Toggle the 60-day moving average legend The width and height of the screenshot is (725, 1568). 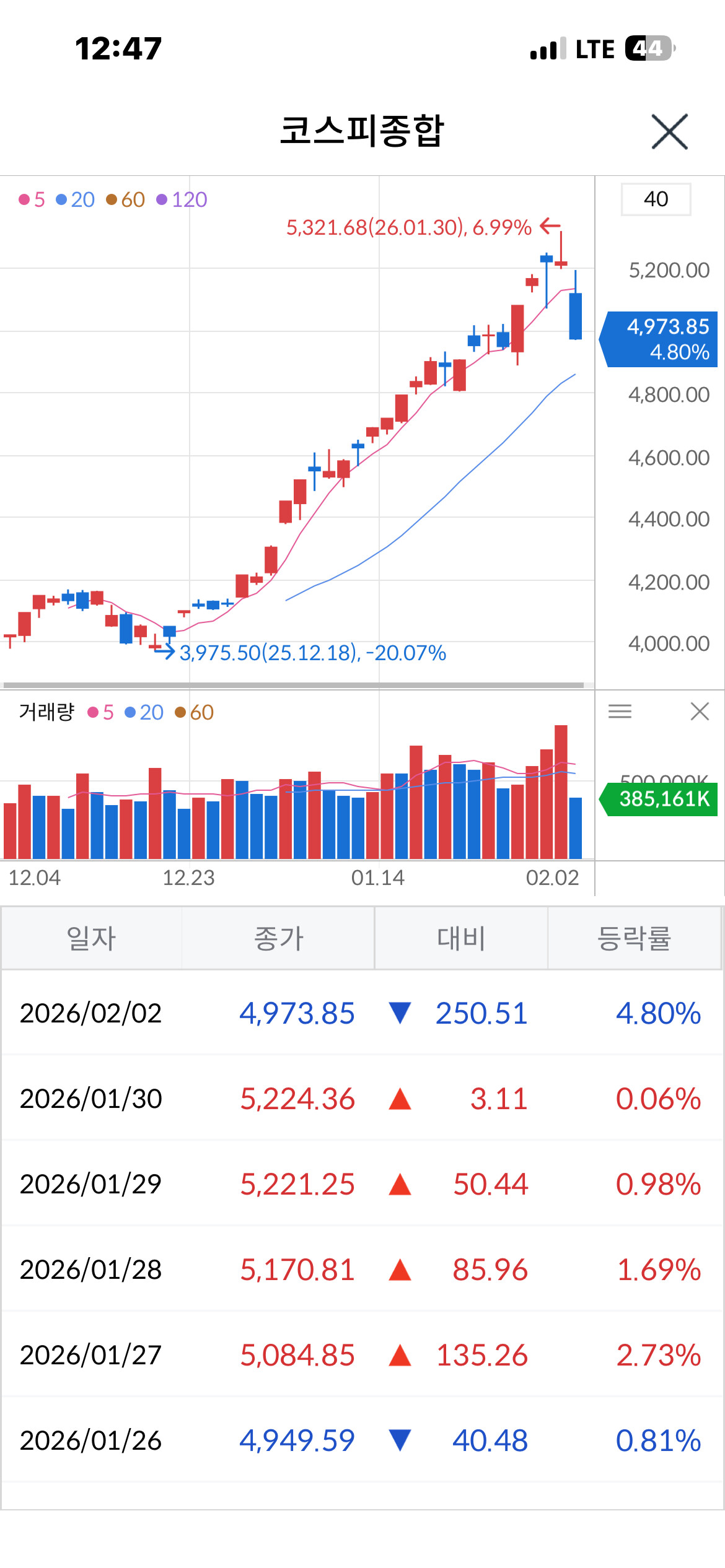point(125,199)
